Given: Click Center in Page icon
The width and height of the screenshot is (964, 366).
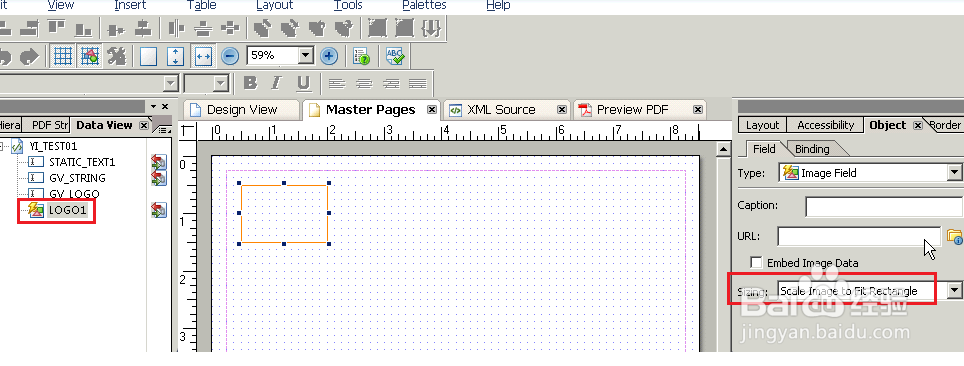Looking at the screenshot, I should pyautogui.click(x=230, y=29).
